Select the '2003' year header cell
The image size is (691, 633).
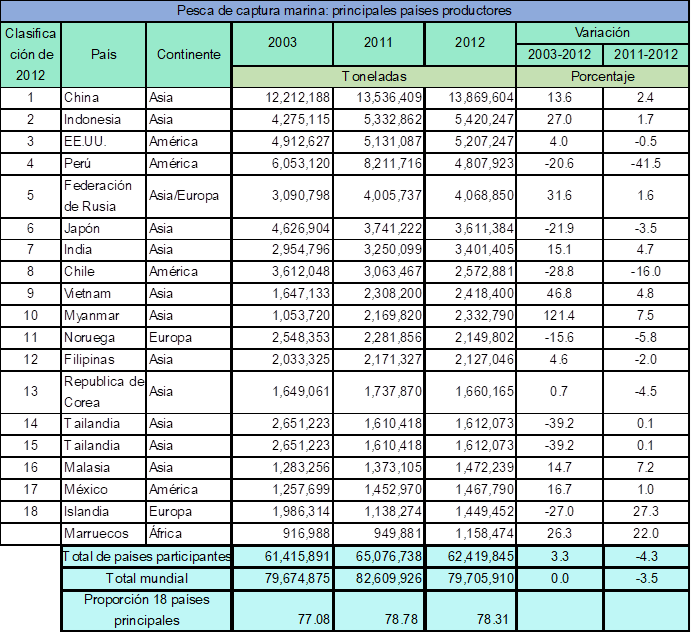[282, 43]
